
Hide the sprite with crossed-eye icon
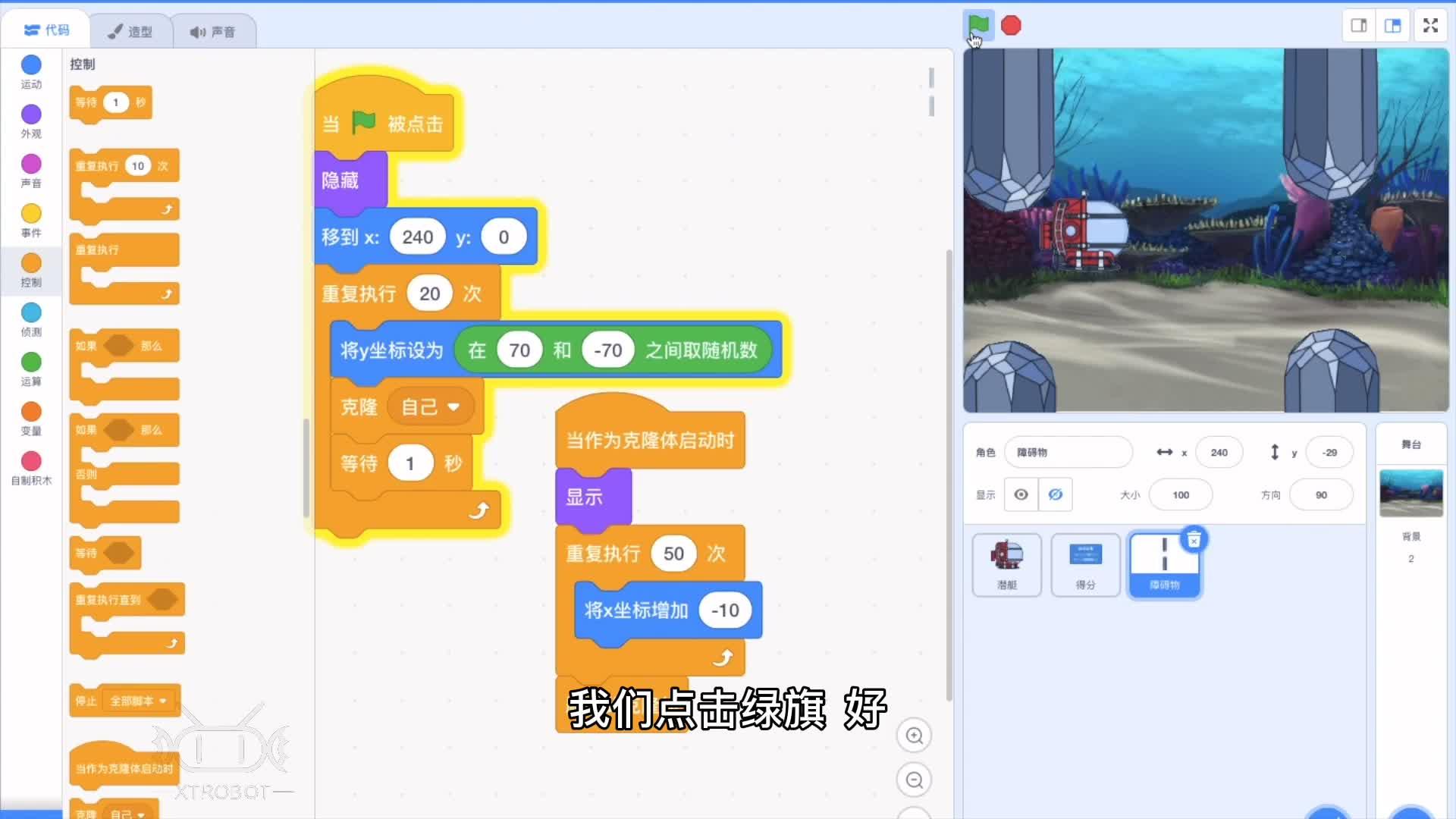point(1055,494)
